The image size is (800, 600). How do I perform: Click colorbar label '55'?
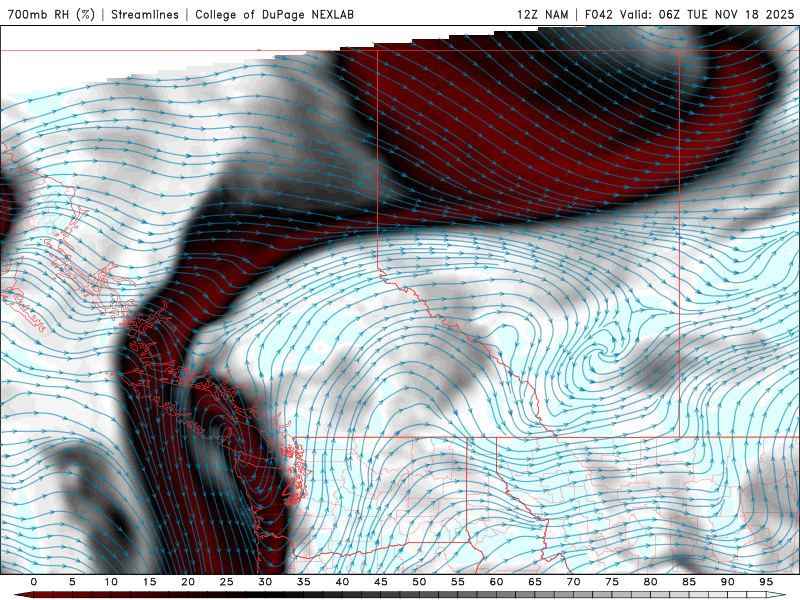point(458,582)
